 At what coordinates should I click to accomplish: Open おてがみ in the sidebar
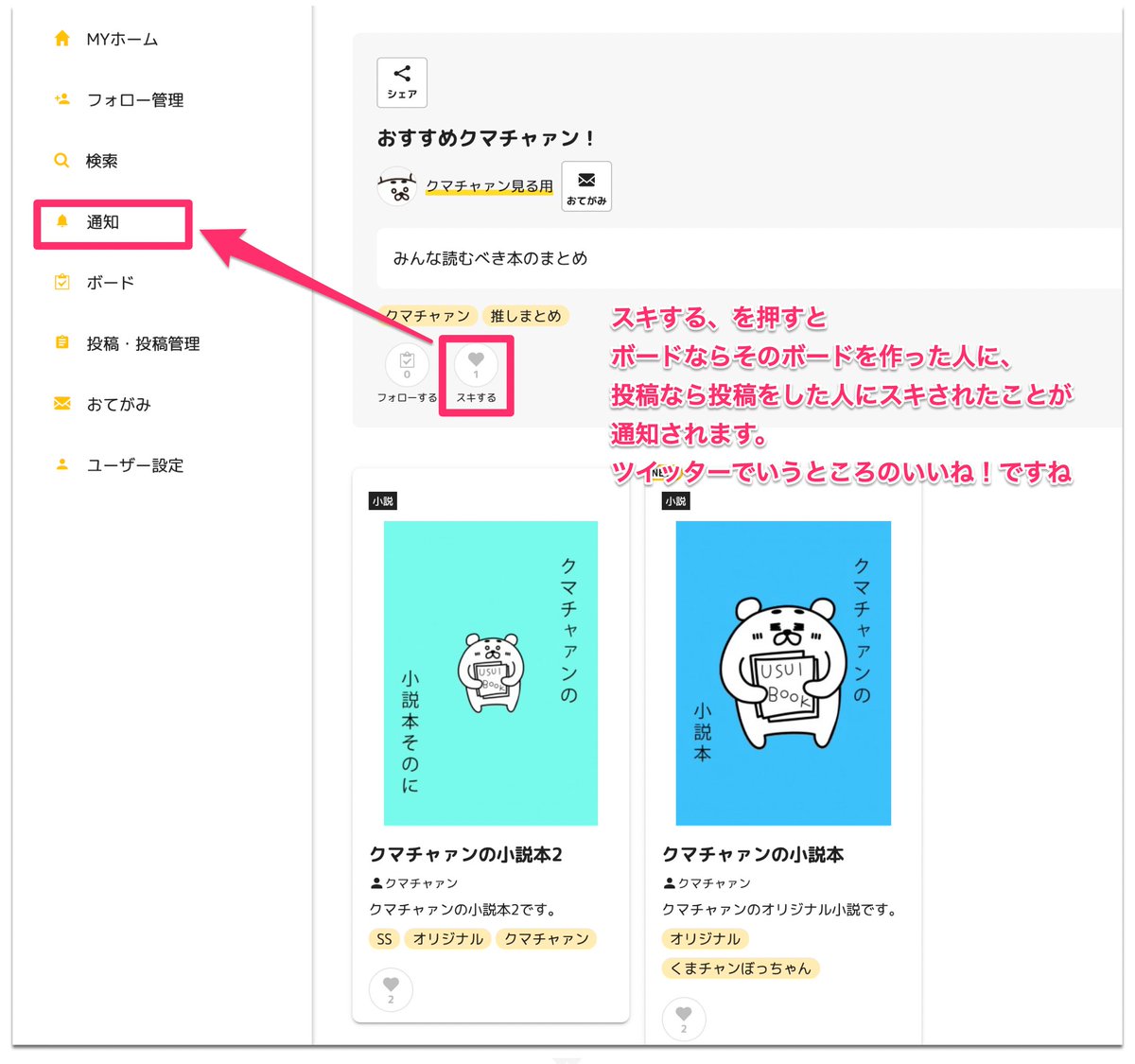tap(118, 404)
